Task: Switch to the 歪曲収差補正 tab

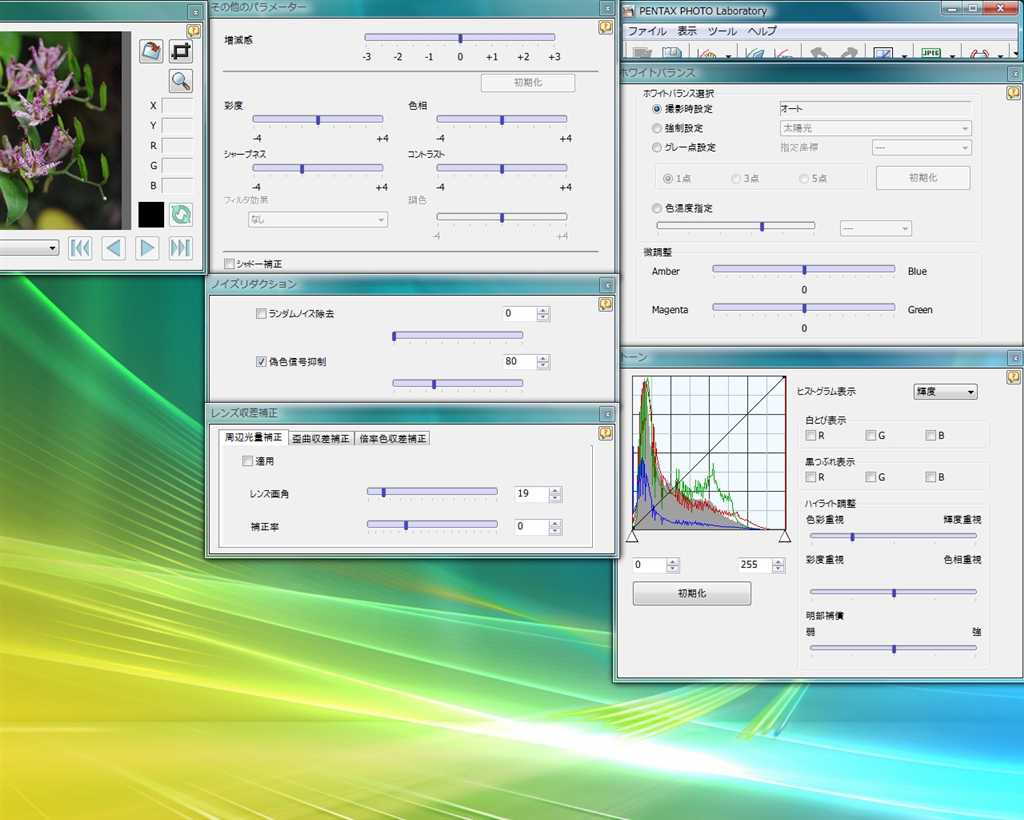Action: click(x=321, y=439)
